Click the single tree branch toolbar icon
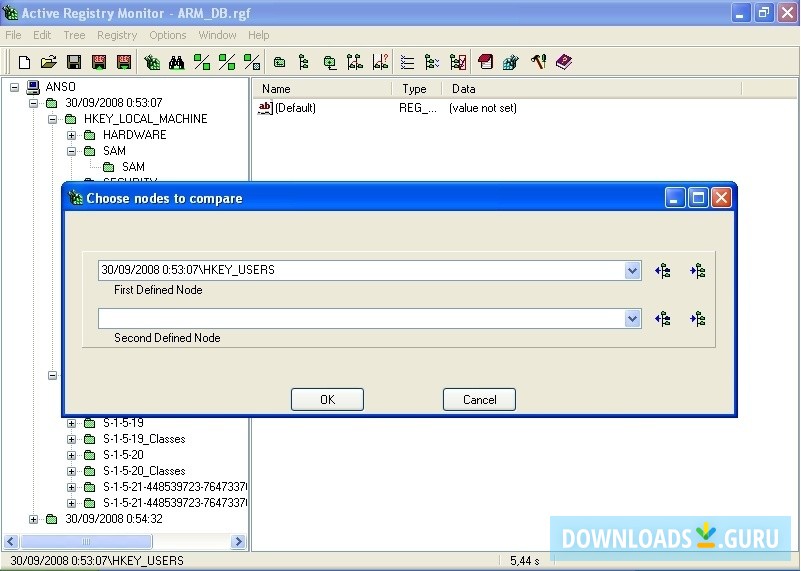 (304, 62)
